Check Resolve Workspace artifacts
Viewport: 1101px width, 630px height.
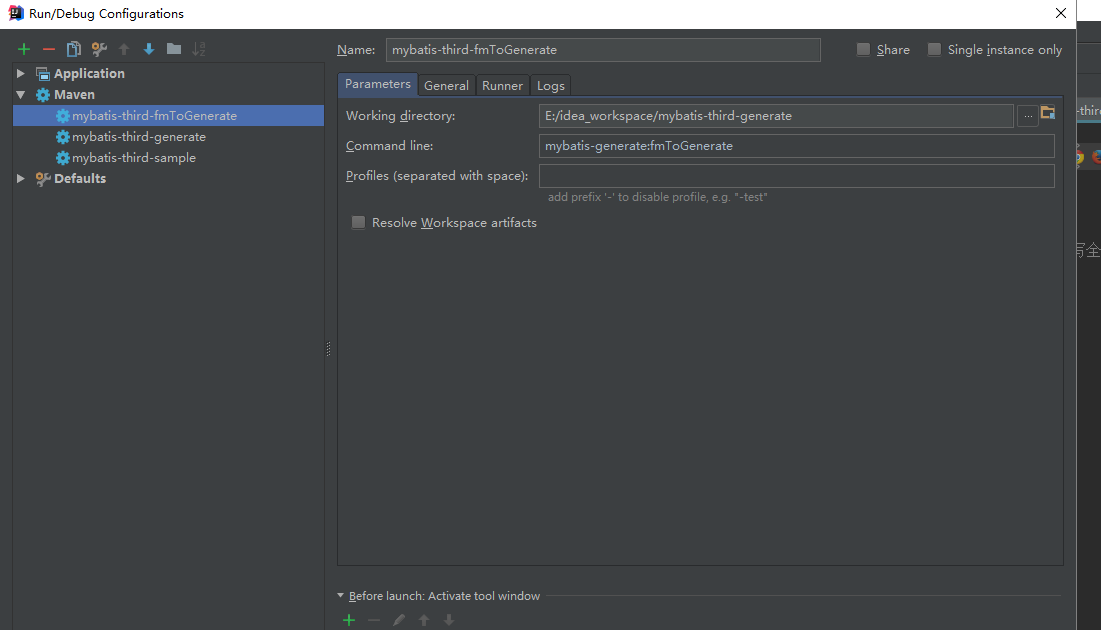358,223
